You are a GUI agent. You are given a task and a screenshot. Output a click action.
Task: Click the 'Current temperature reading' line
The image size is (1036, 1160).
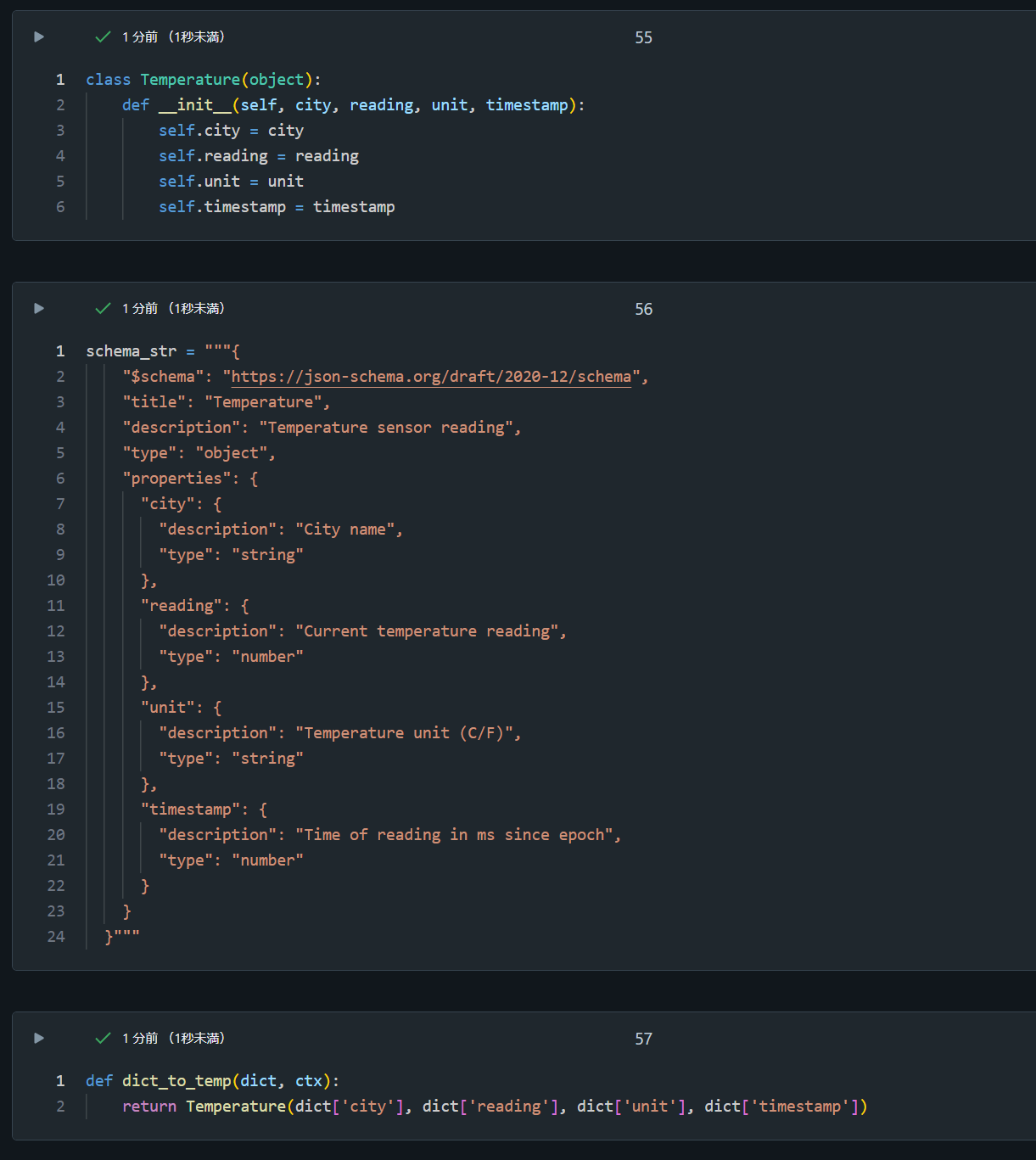pos(362,631)
